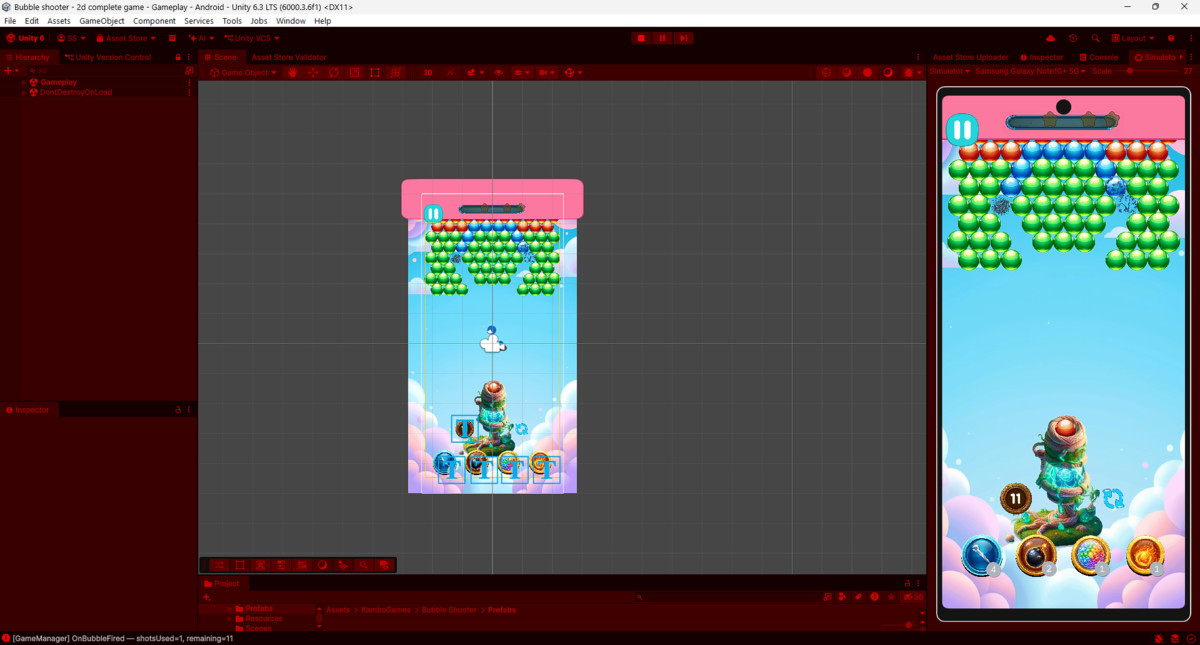Open scene camera settings dropdown
The width and height of the screenshot is (1200, 645).
(x=546, y=72)
